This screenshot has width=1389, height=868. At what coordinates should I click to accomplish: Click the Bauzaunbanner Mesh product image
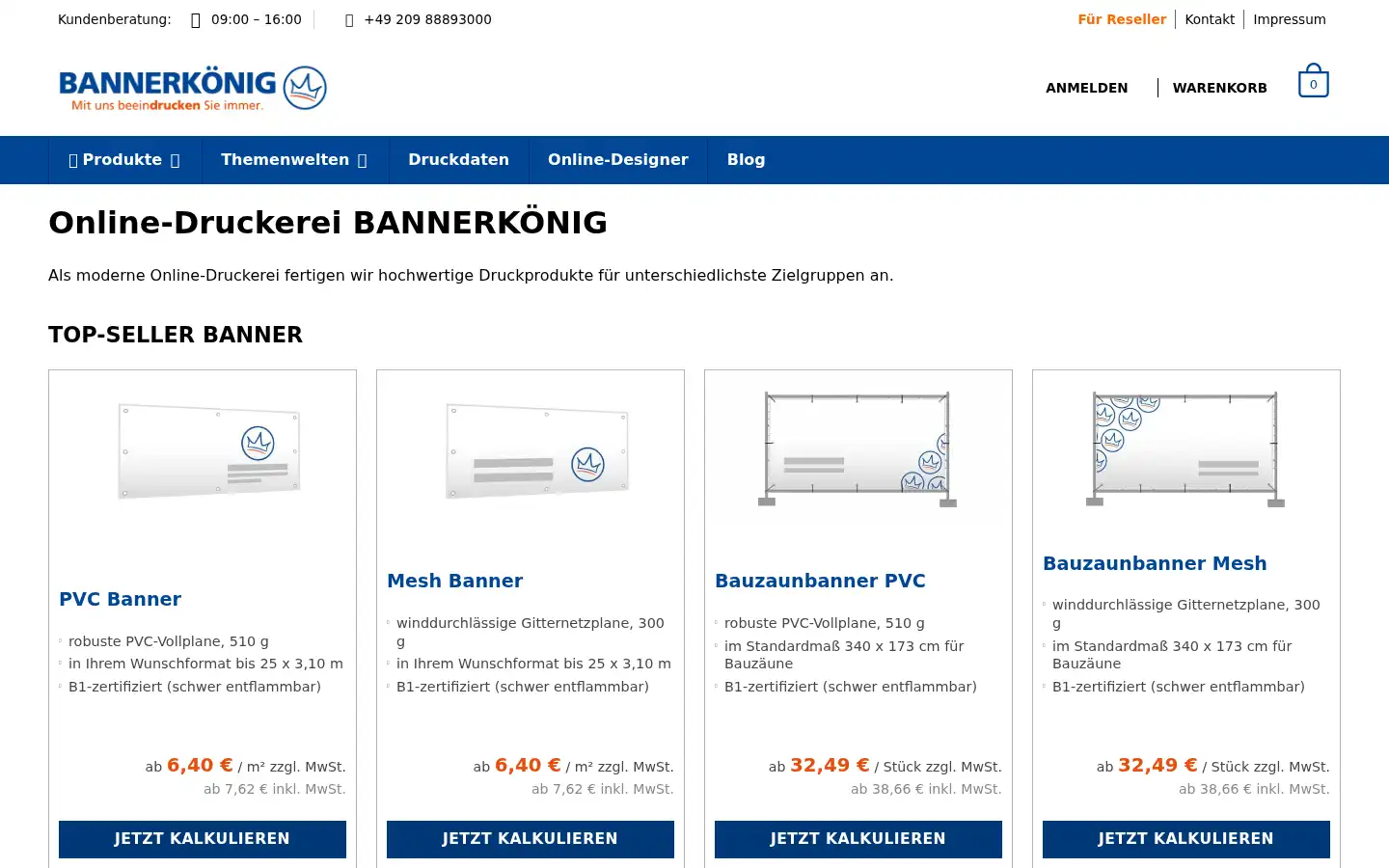[x=1185, y=448]
